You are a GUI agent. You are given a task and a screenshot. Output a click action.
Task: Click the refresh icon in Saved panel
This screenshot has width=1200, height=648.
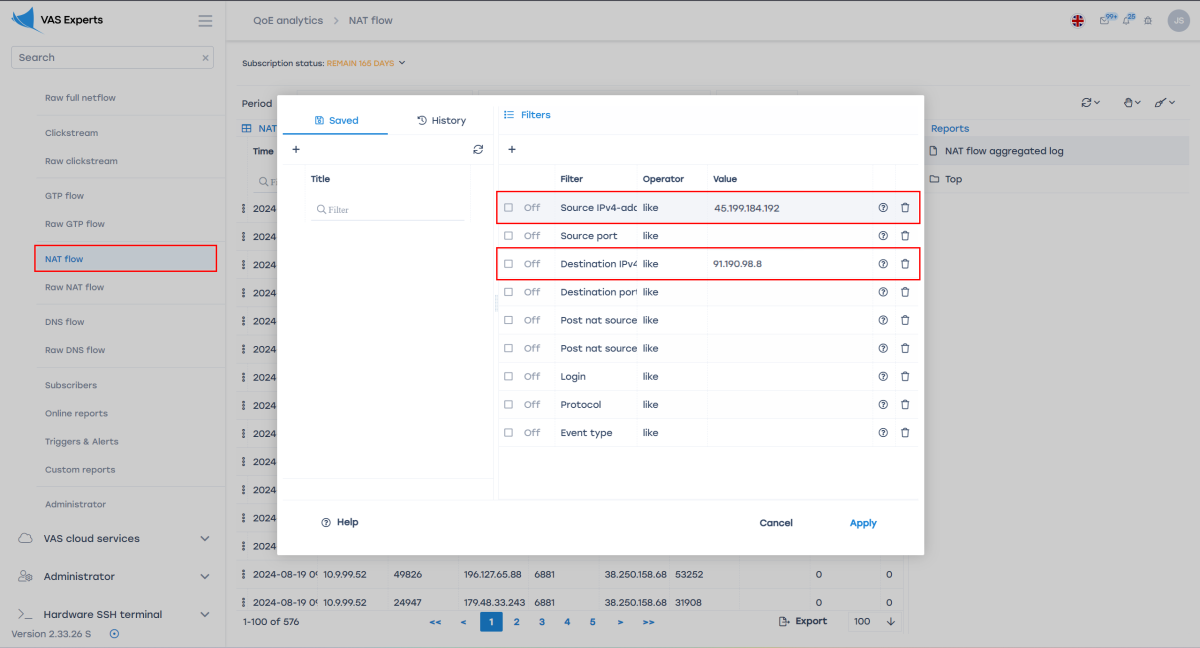pyautogui.click(x=478, y=149)
